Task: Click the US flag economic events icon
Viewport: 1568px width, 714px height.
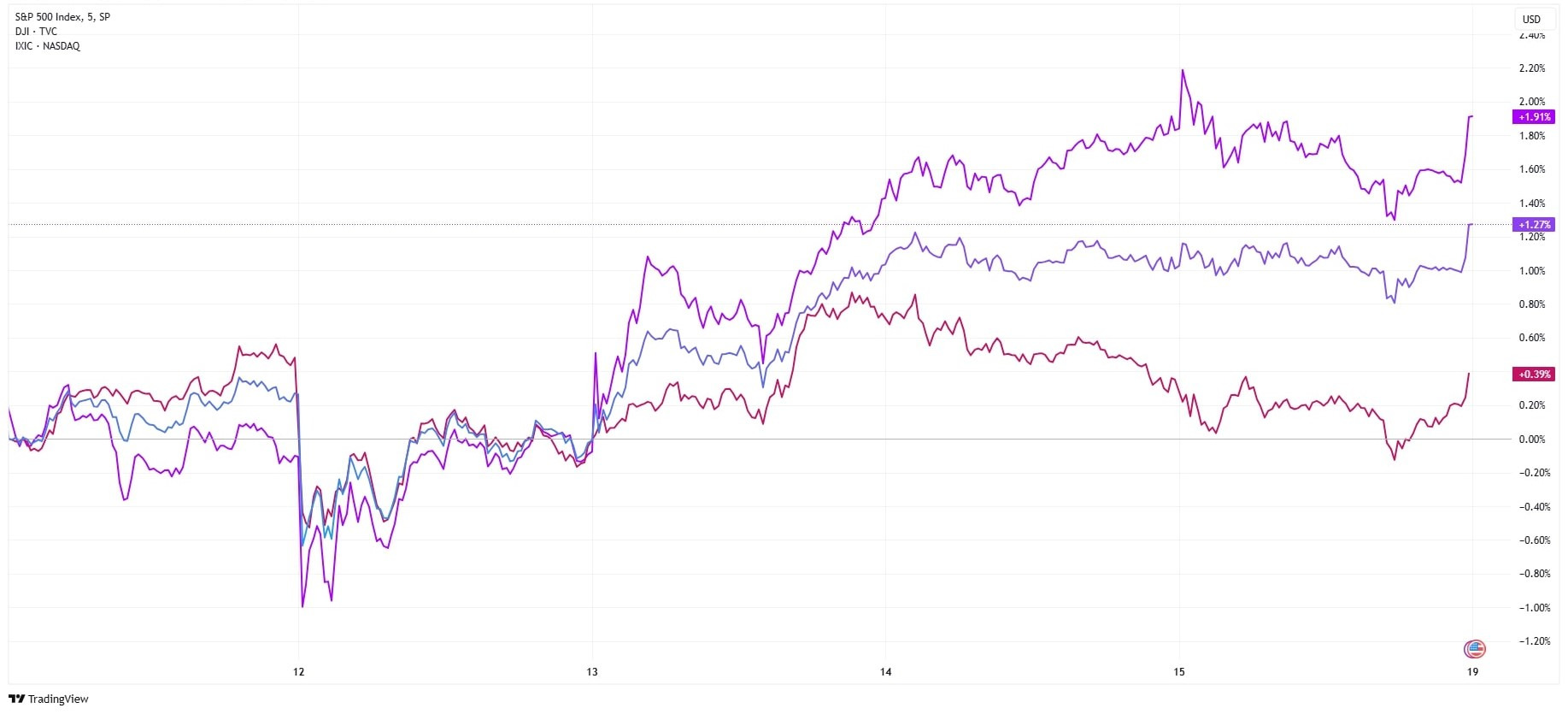Action: coord(1475,649)
